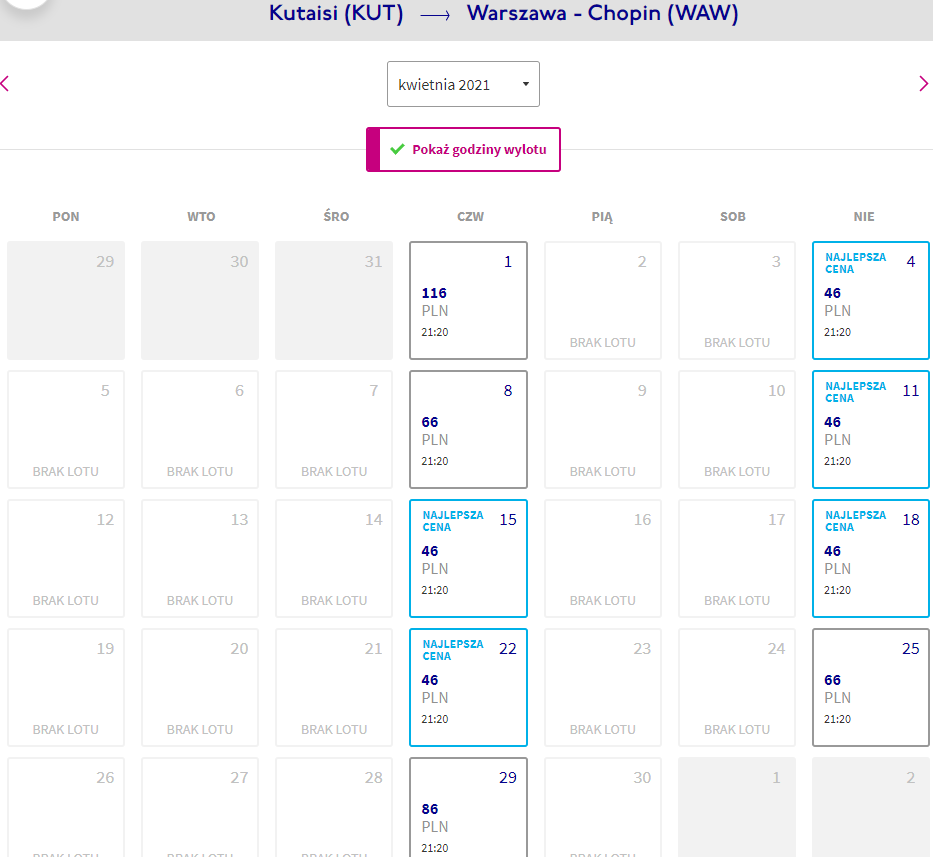Select April 1 flight for 116 PLN
Viewport: 933px width, 857px height.
pyautogui.click(x=468, y=301)
